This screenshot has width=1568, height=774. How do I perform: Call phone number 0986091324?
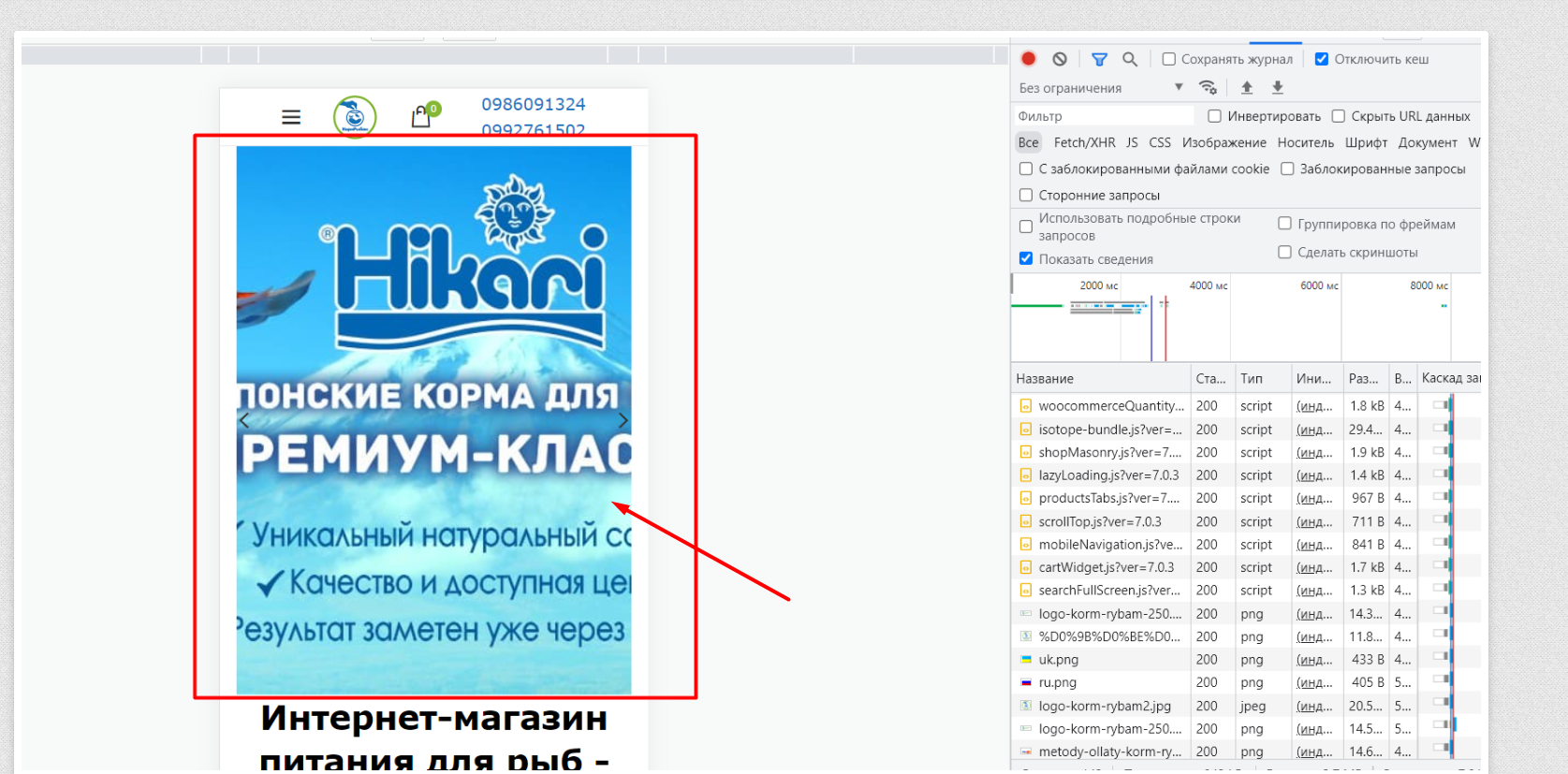pos(534,104)
